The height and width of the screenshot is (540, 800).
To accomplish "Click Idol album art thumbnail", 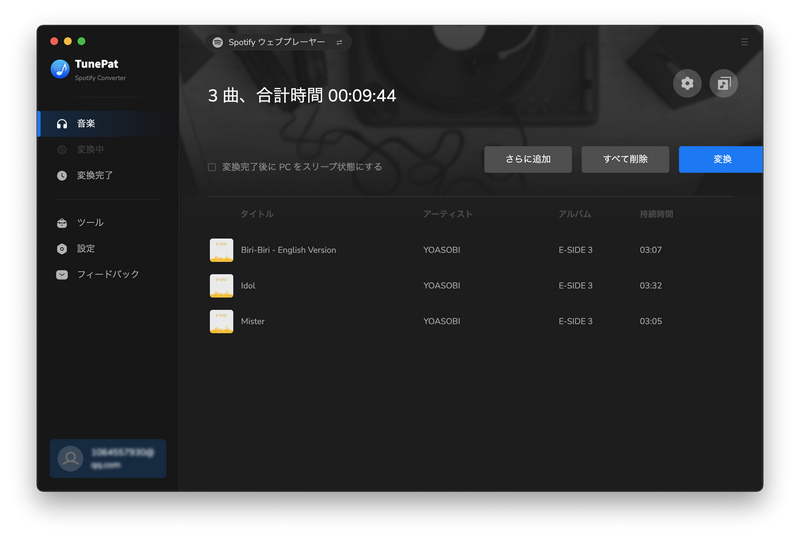I will (221, 286).
